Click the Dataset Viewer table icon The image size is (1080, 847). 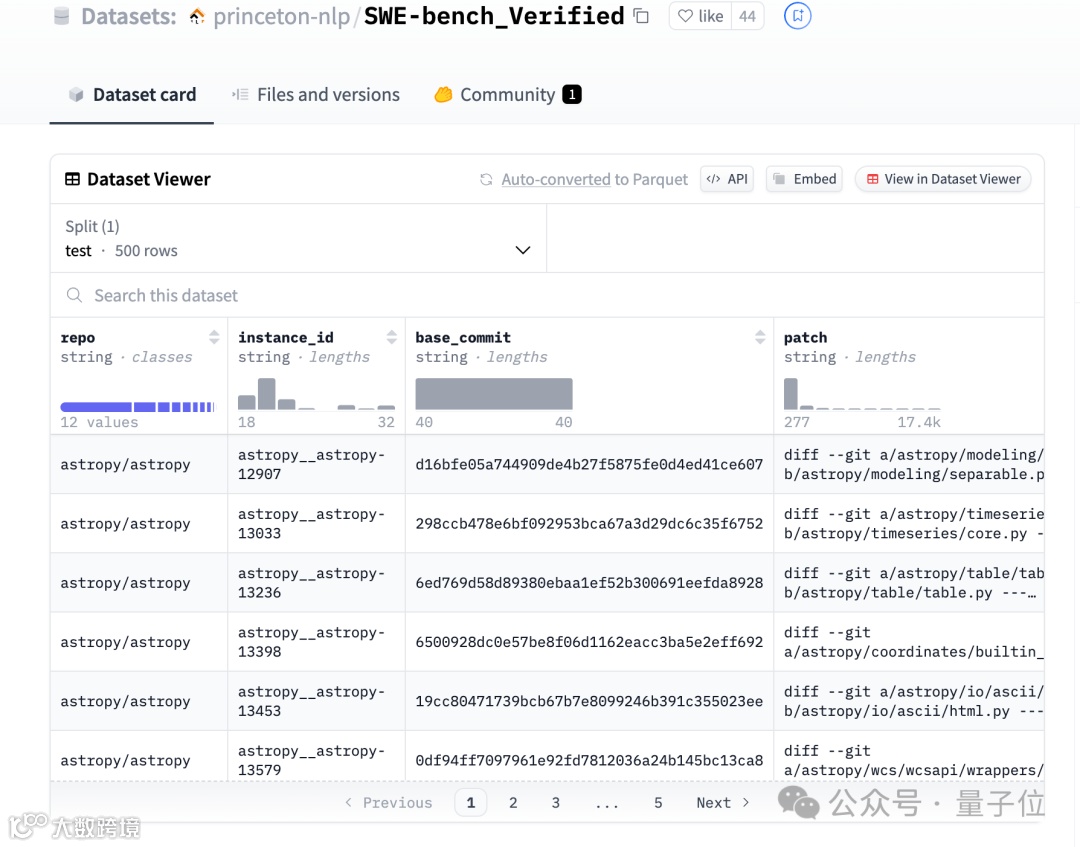click(x=72, y=179)
